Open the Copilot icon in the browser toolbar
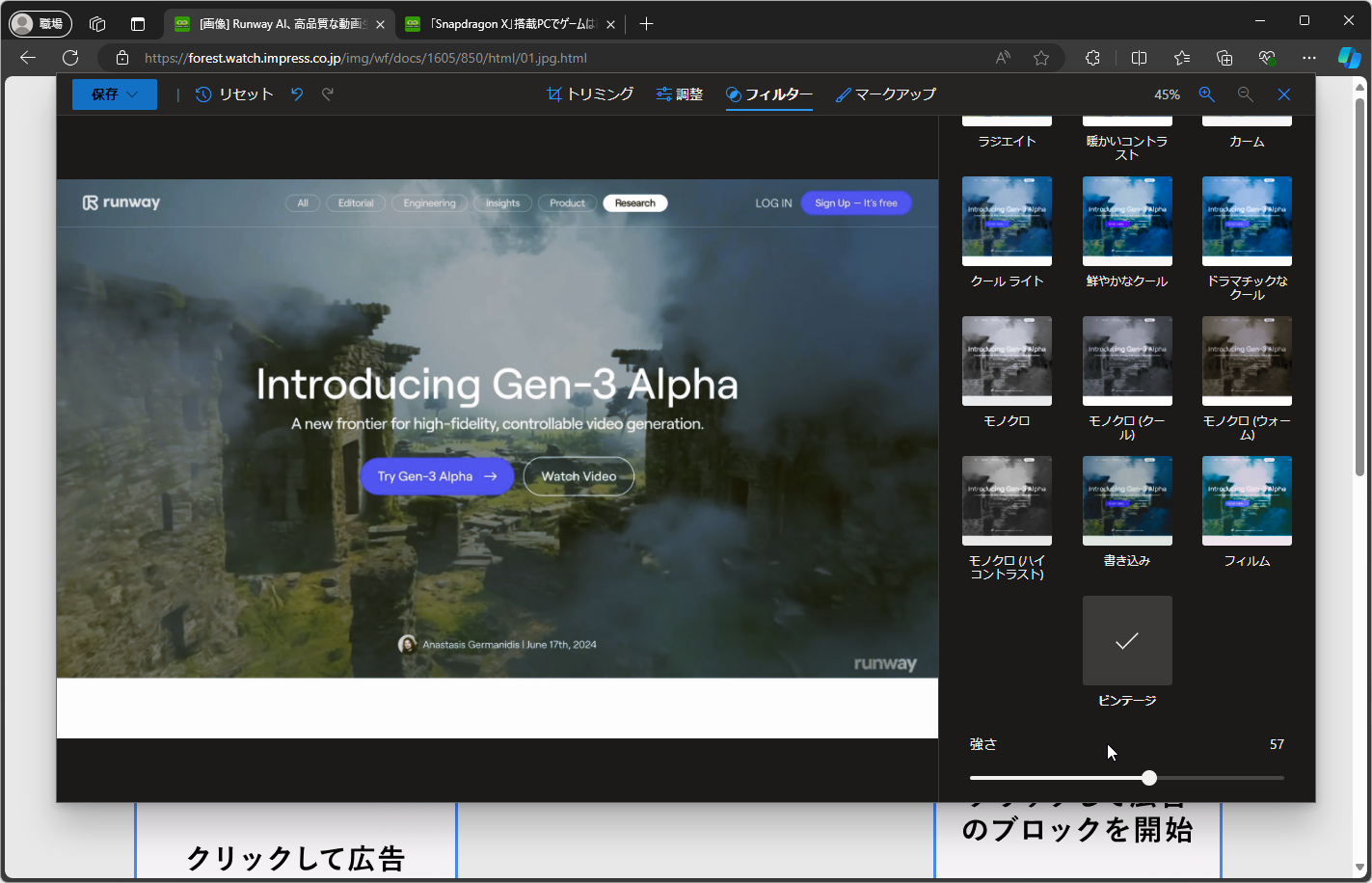The width and height of the screenshot is (1372, 883). coord(1348,58)
